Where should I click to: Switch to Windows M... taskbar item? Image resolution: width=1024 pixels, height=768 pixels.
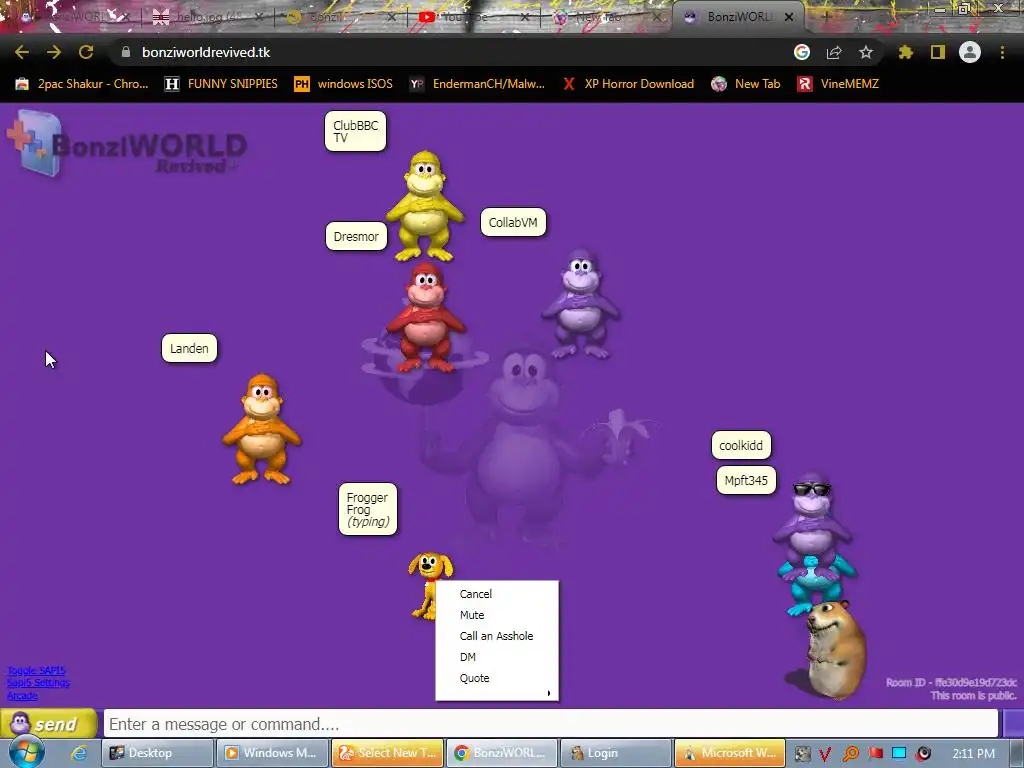tap(272, 753)
